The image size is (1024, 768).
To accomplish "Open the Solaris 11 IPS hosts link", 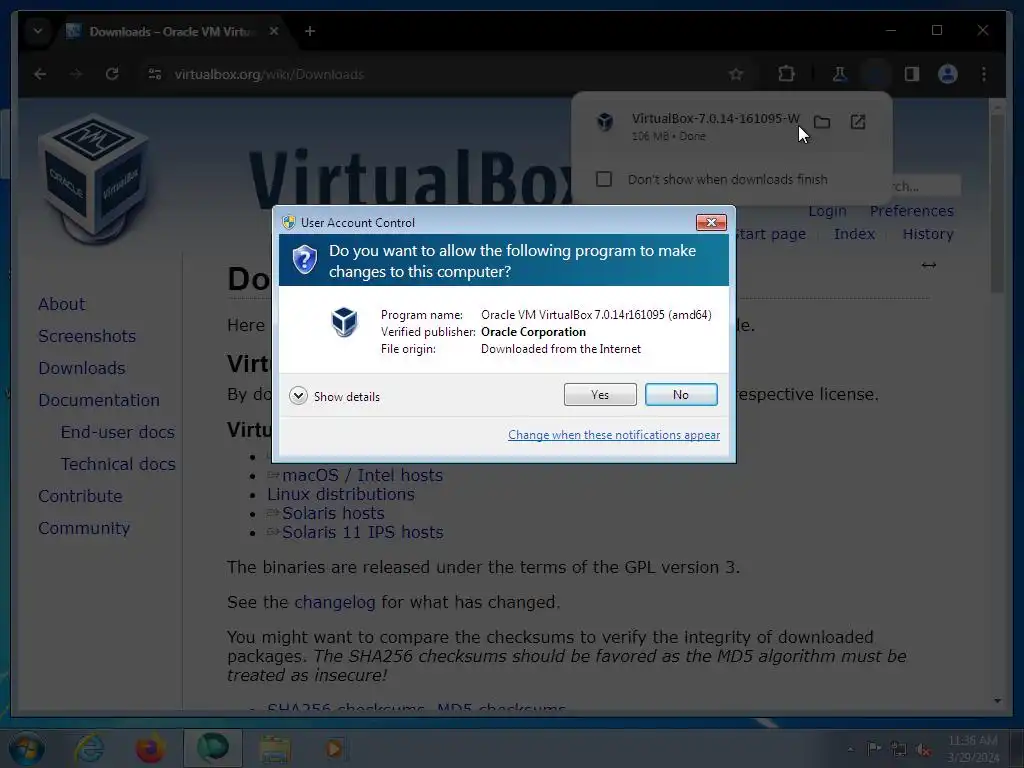I will pos(362,532).
